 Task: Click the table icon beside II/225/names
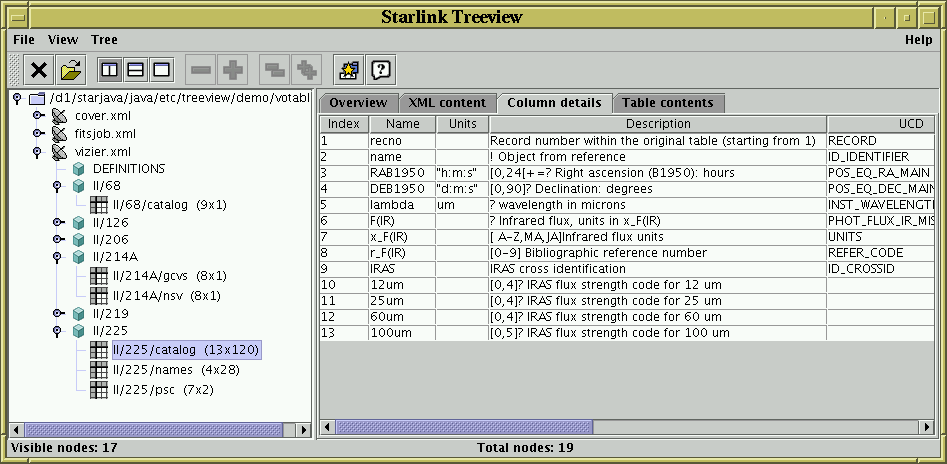[x=99, y=370]
